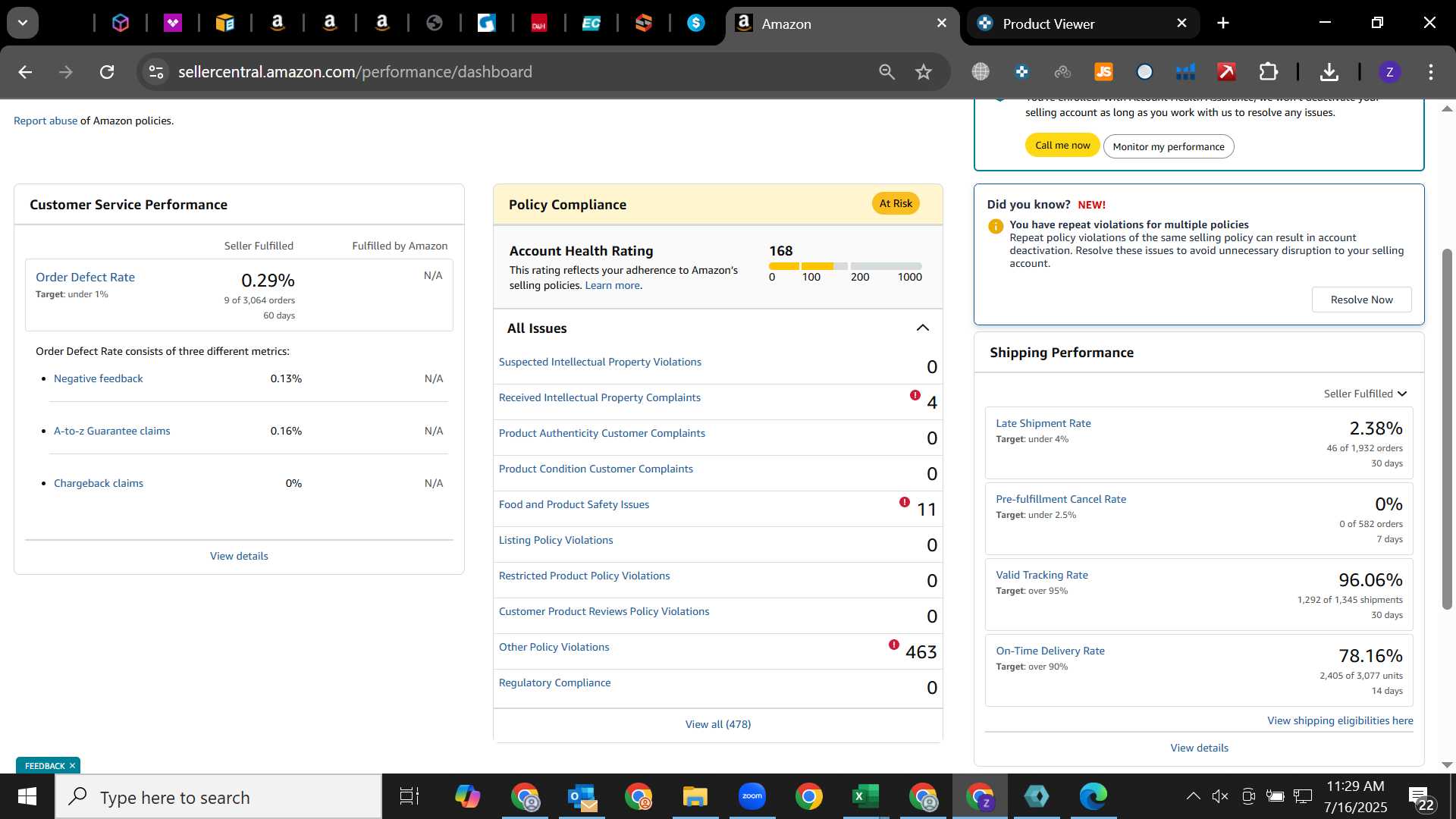Open the Seller Fulfilled dropdown
Image resolution: width=1456 pixels, height=819 pixels.
coord(1365,394)
